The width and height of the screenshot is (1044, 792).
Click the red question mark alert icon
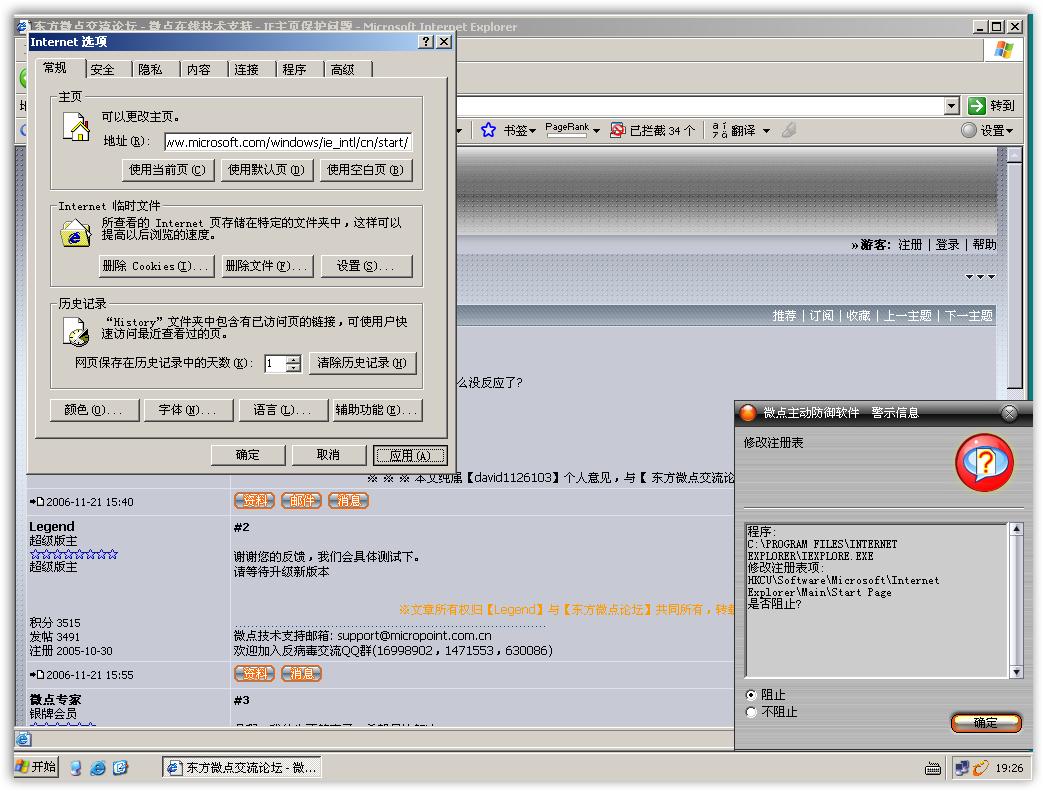[x=984, y=463]
